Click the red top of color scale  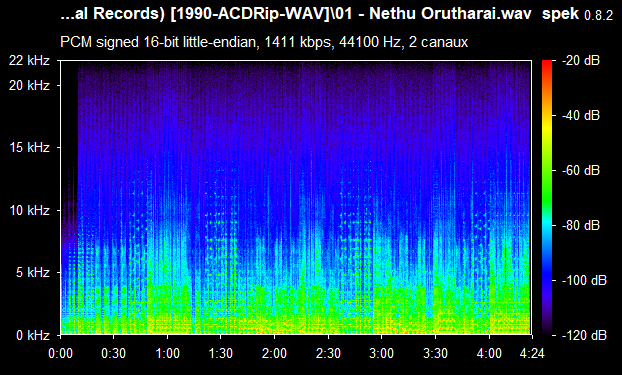[547, 63]
